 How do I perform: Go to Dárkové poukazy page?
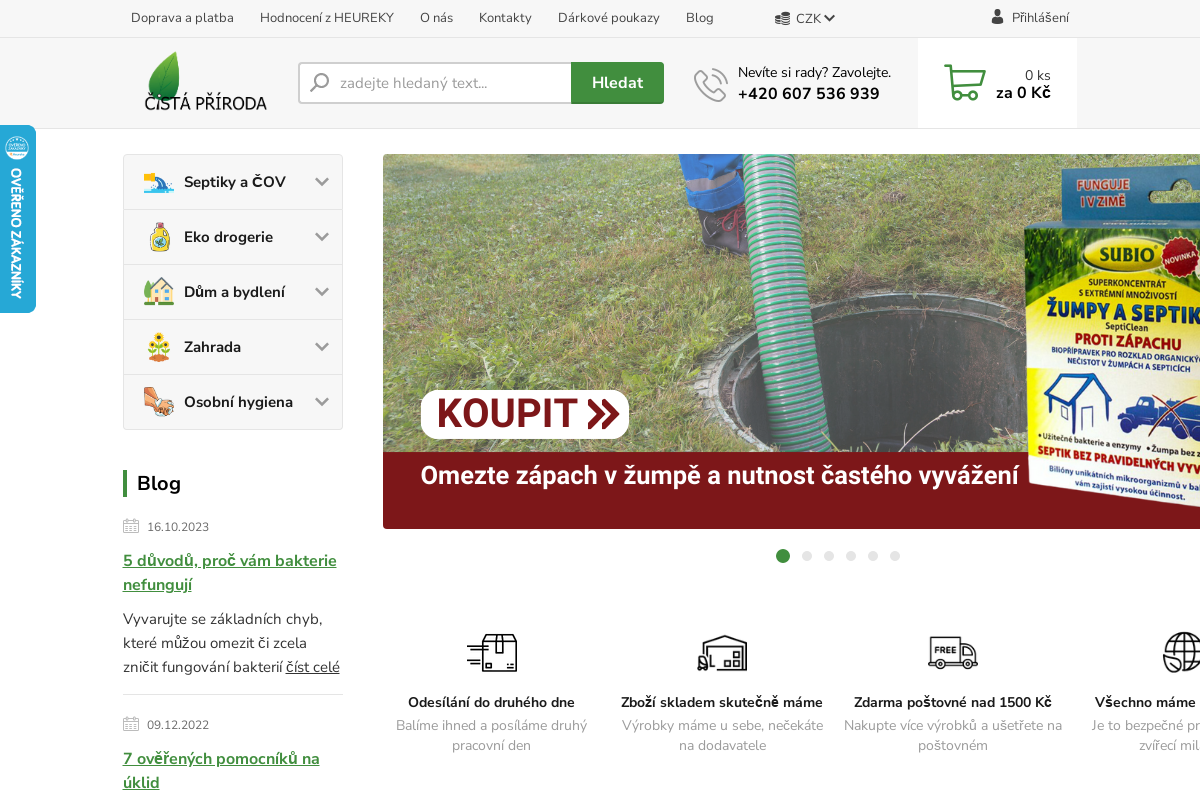pyautogui.click(x=608, y=18)
